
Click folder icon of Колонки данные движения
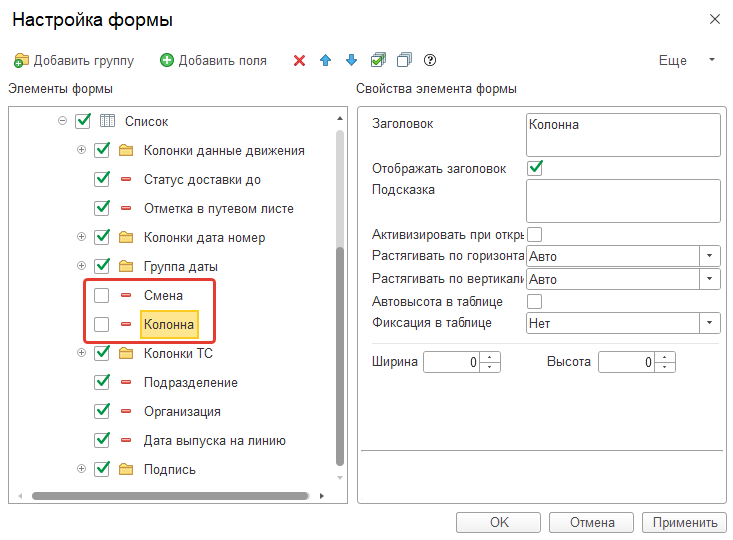click(x=126, y=150)
